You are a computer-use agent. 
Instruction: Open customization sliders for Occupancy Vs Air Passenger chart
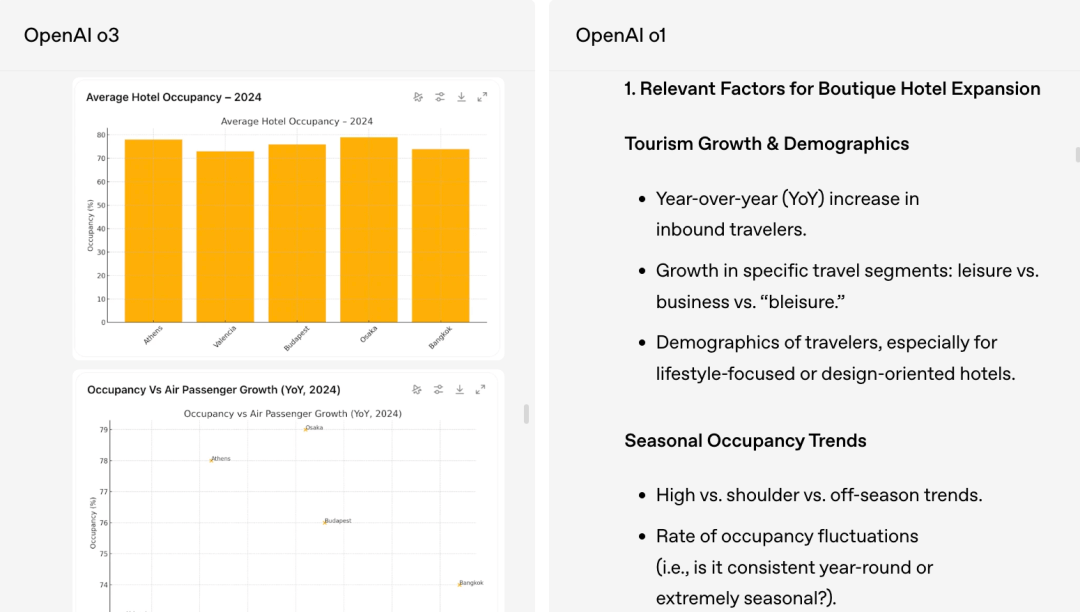point(439,389)
